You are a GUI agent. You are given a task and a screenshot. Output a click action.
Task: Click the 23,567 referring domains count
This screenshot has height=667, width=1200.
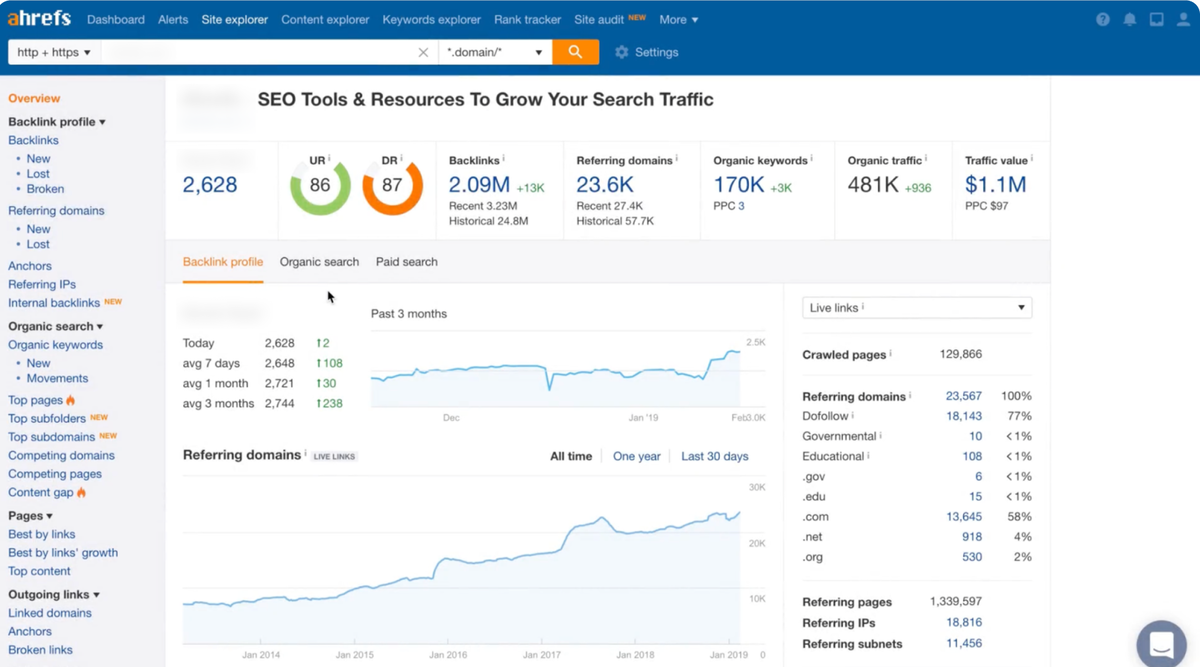(963, 396)
